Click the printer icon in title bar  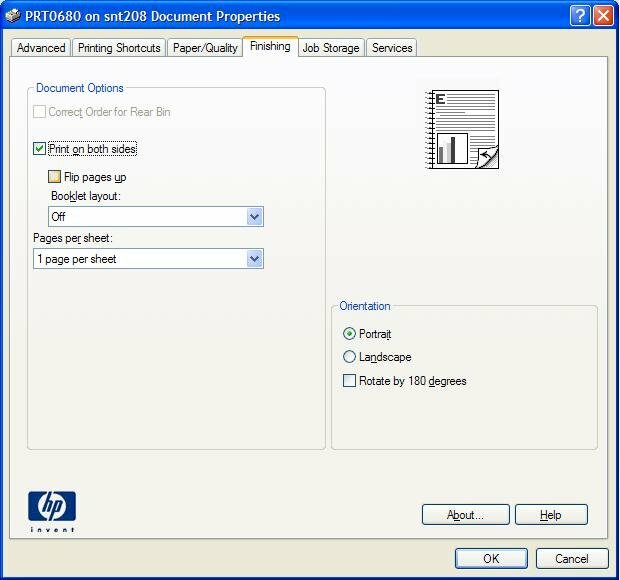click(12, 16)
